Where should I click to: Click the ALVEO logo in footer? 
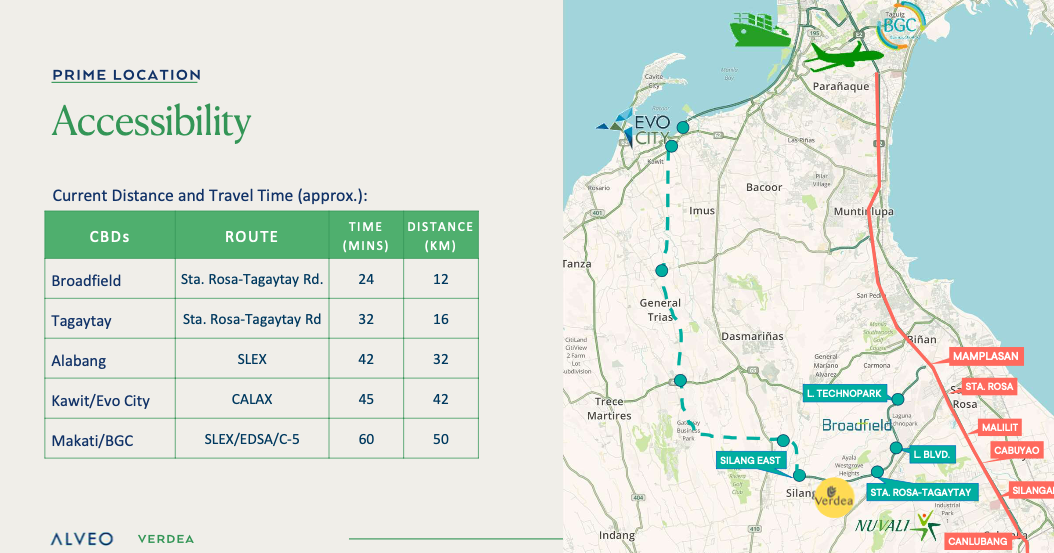[x=82, y=539]
